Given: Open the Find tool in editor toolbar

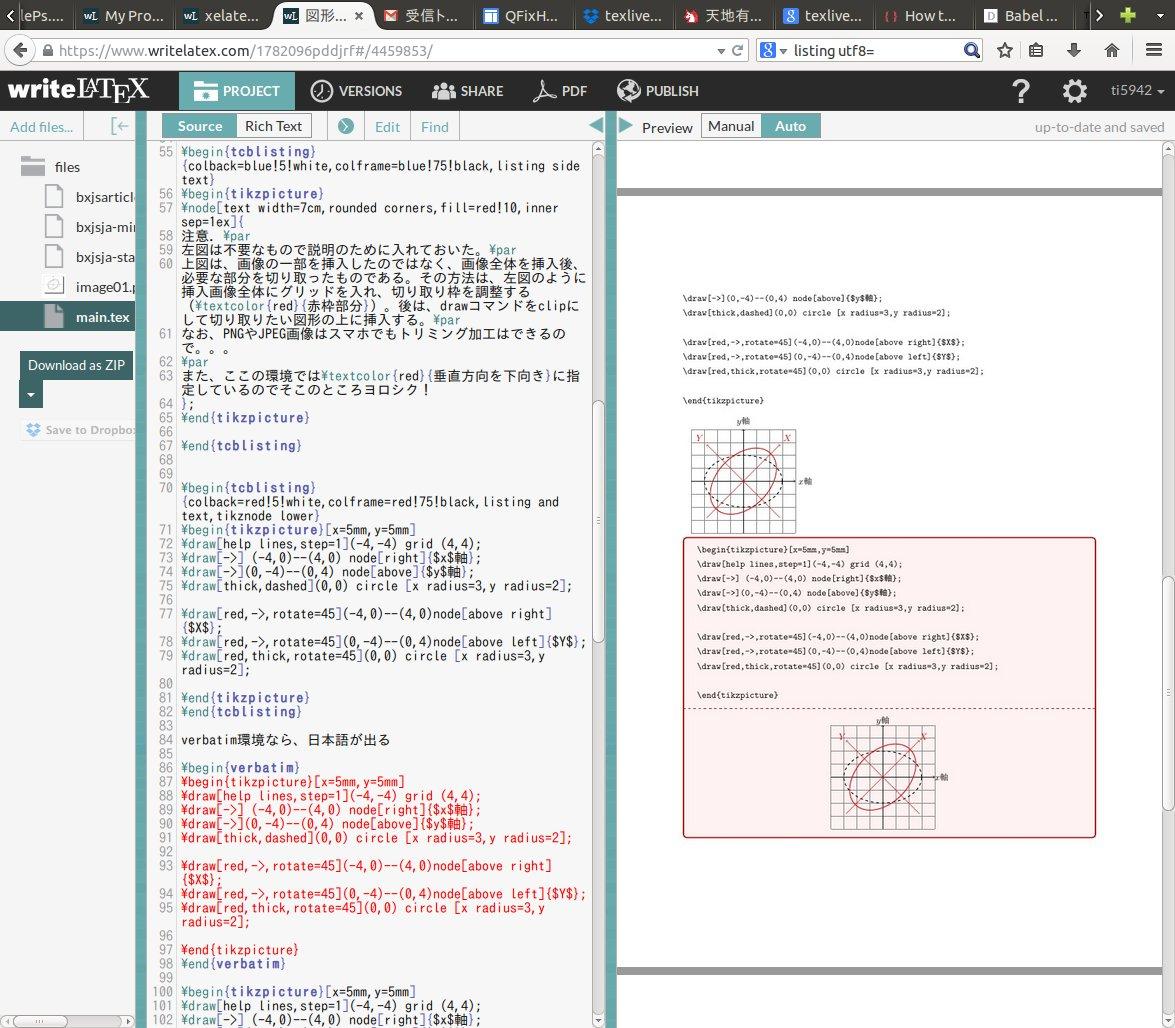Looking at the screenshot, I should (435, 127).
